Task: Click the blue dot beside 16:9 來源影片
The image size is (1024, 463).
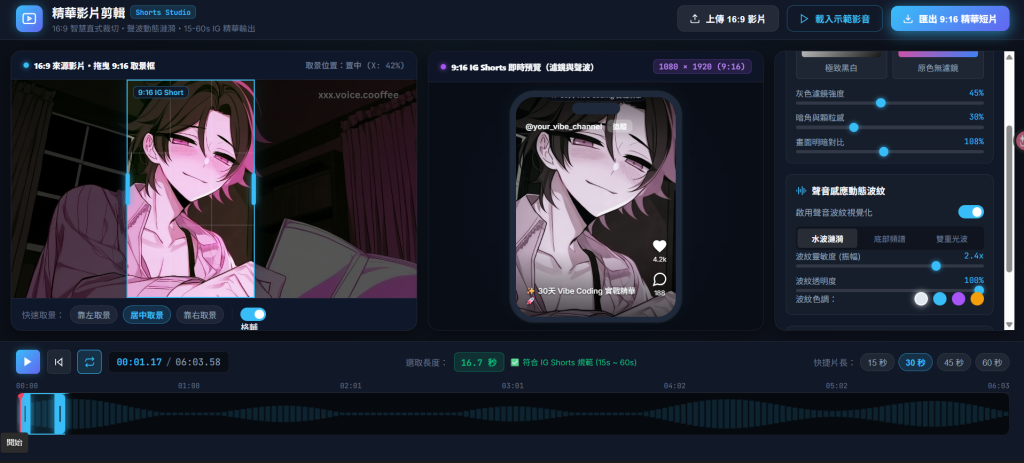Action: 26,65
